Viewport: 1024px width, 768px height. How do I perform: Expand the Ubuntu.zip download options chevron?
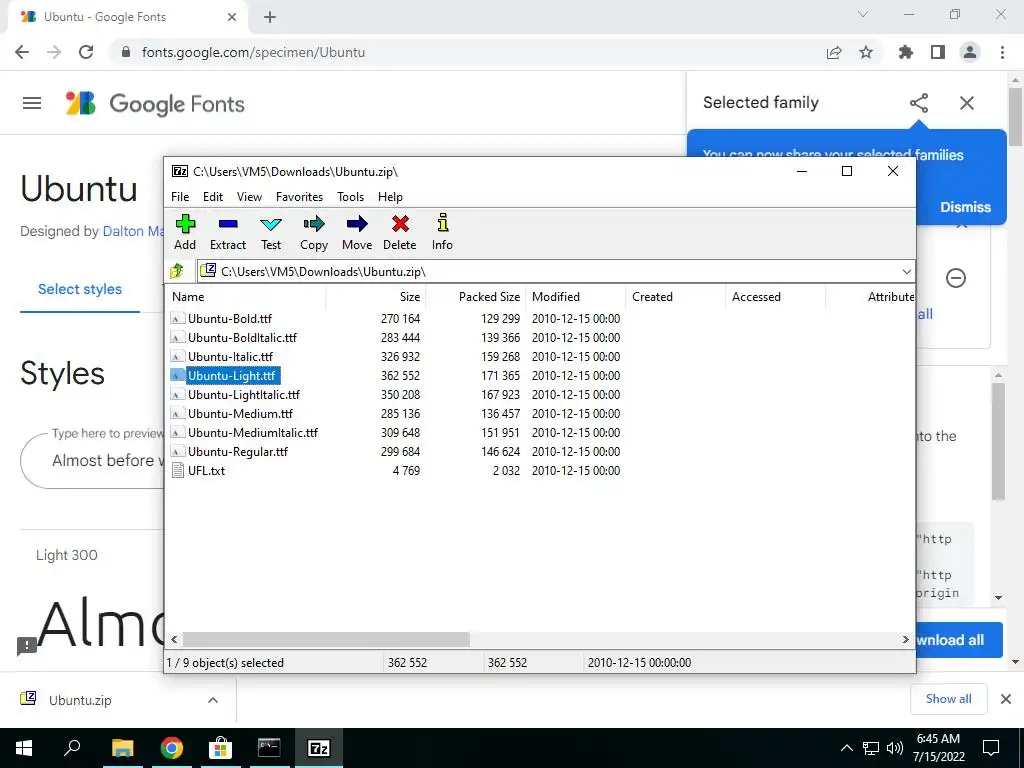click(x=213, y=700)
